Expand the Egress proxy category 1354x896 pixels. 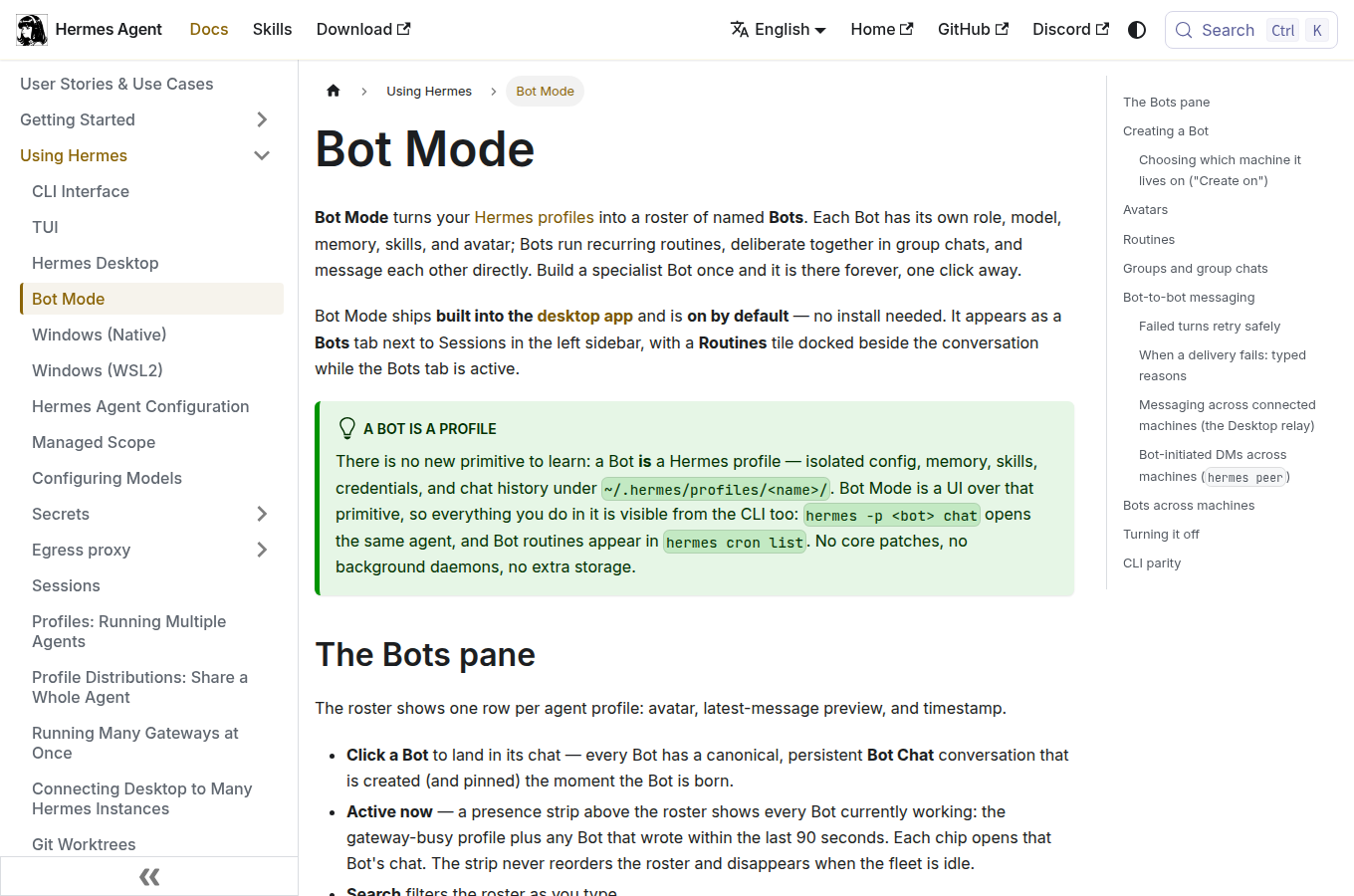coord(262,550)
